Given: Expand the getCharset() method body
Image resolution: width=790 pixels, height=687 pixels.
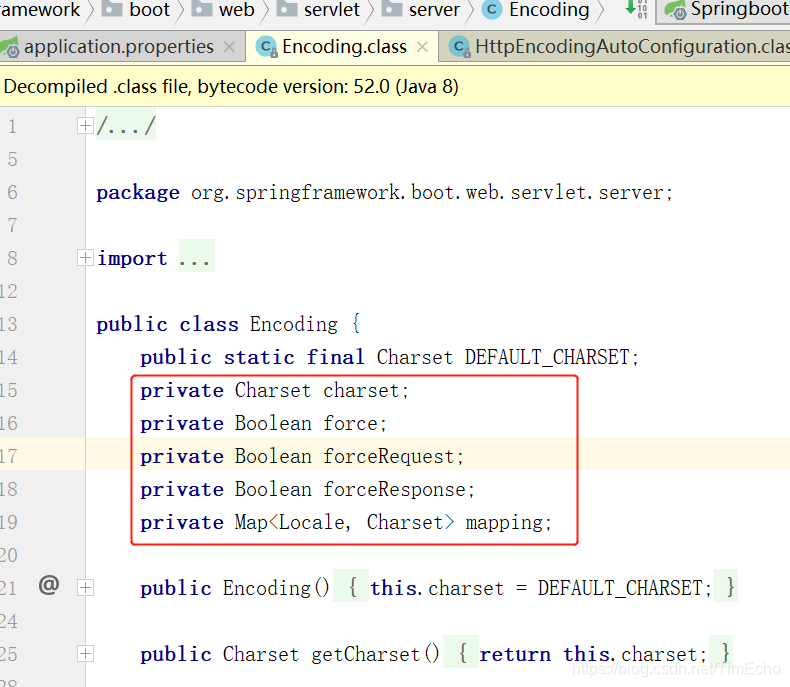Looking at the screenshot, I should pyautogui.click(x=85, y=654).
